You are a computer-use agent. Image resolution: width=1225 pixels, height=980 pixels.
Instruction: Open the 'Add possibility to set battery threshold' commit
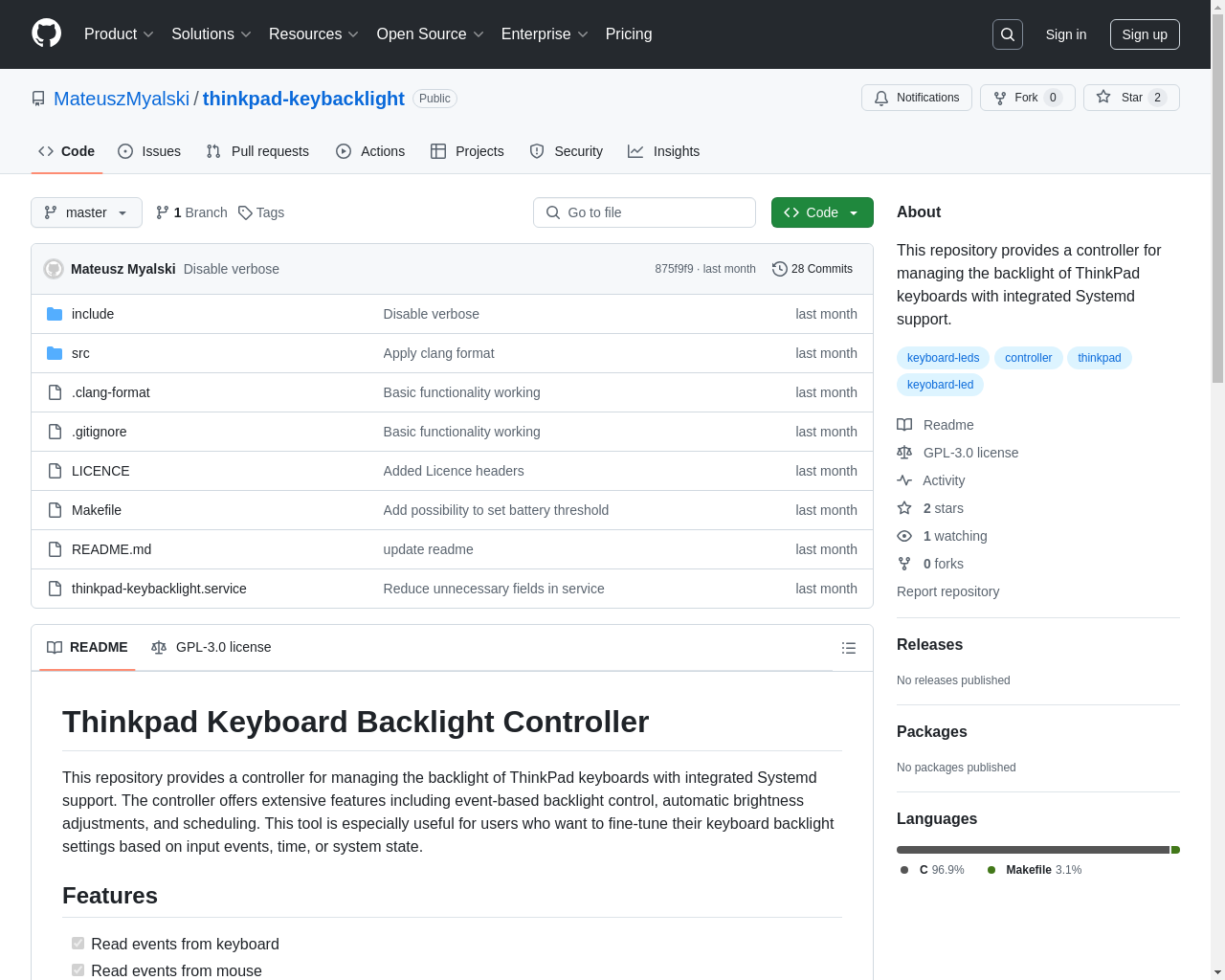coord(496,510)
